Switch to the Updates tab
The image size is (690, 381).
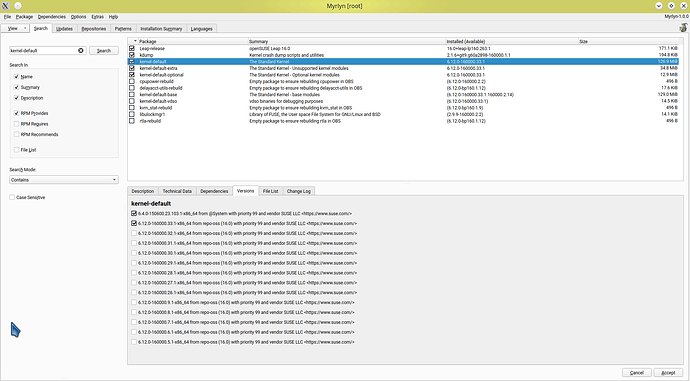tap(64, 29)
